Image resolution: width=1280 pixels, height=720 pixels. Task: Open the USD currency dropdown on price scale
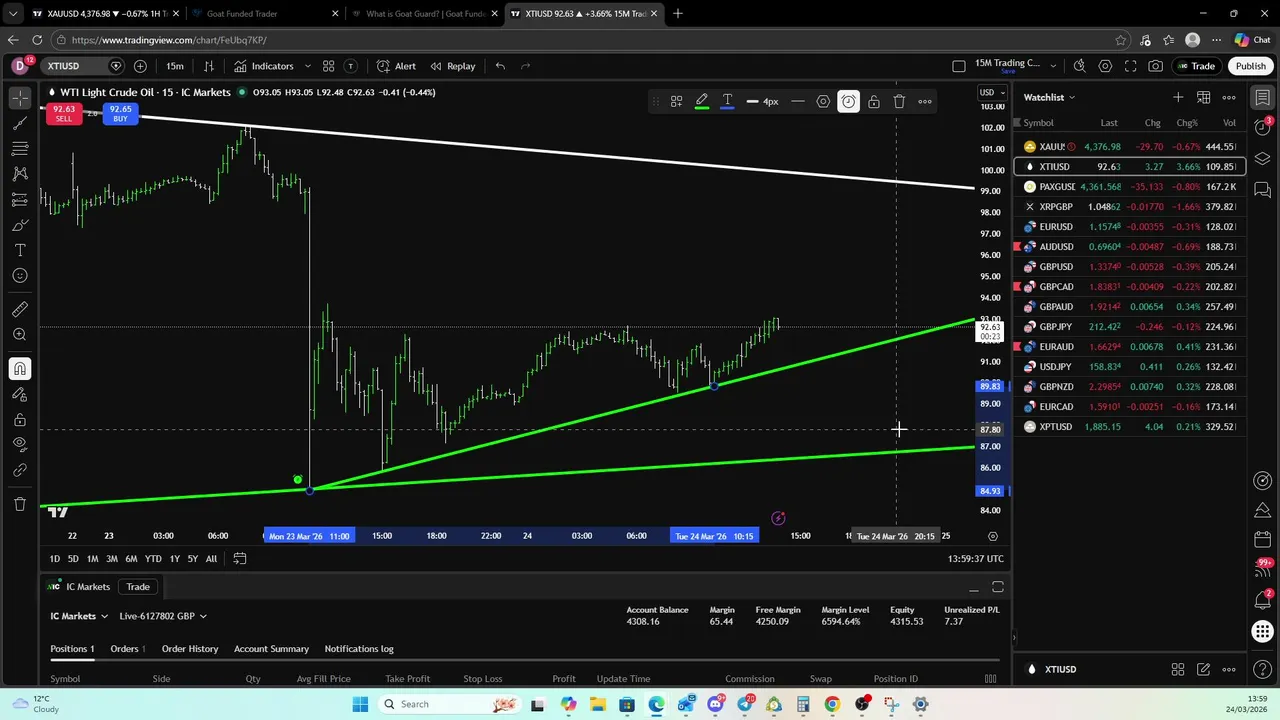click(991, 93)
